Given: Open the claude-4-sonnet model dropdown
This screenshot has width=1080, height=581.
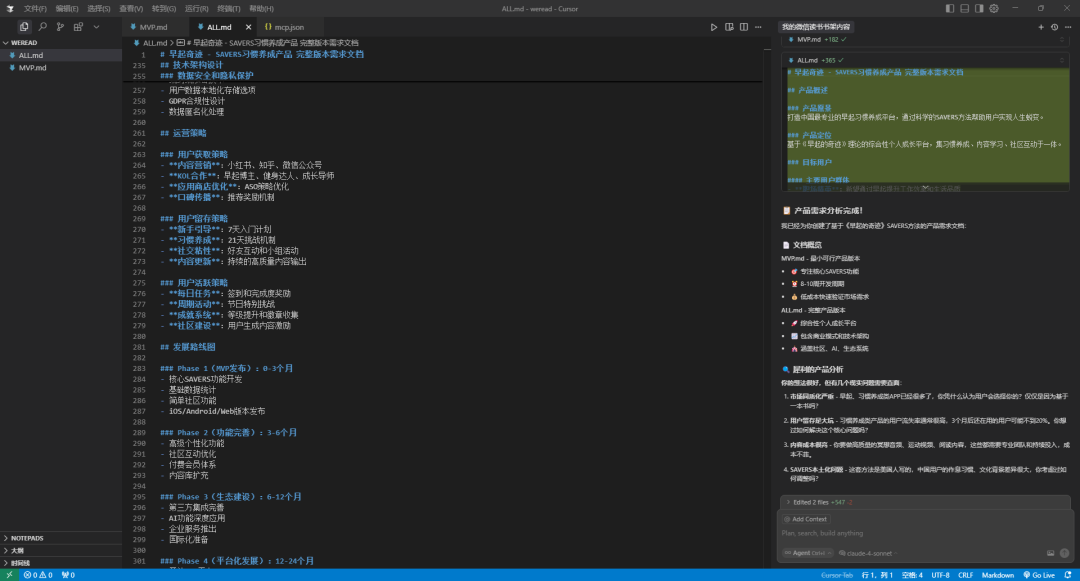Looking at the screenshot, I should click(868, 553).
